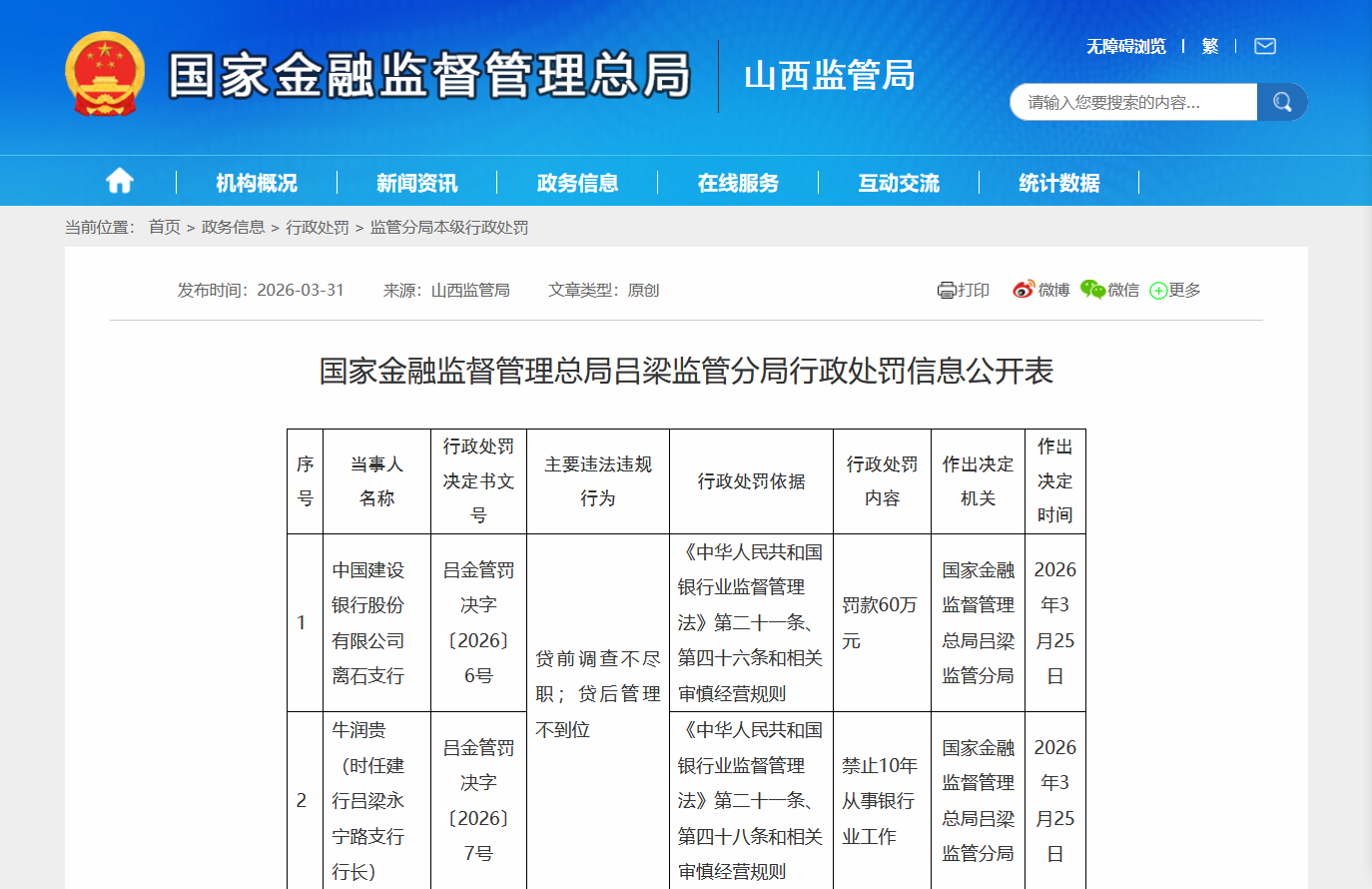Screen dimensions: 1372x889
Task: Click the national emblem logo
Action: tap(105, 74)
